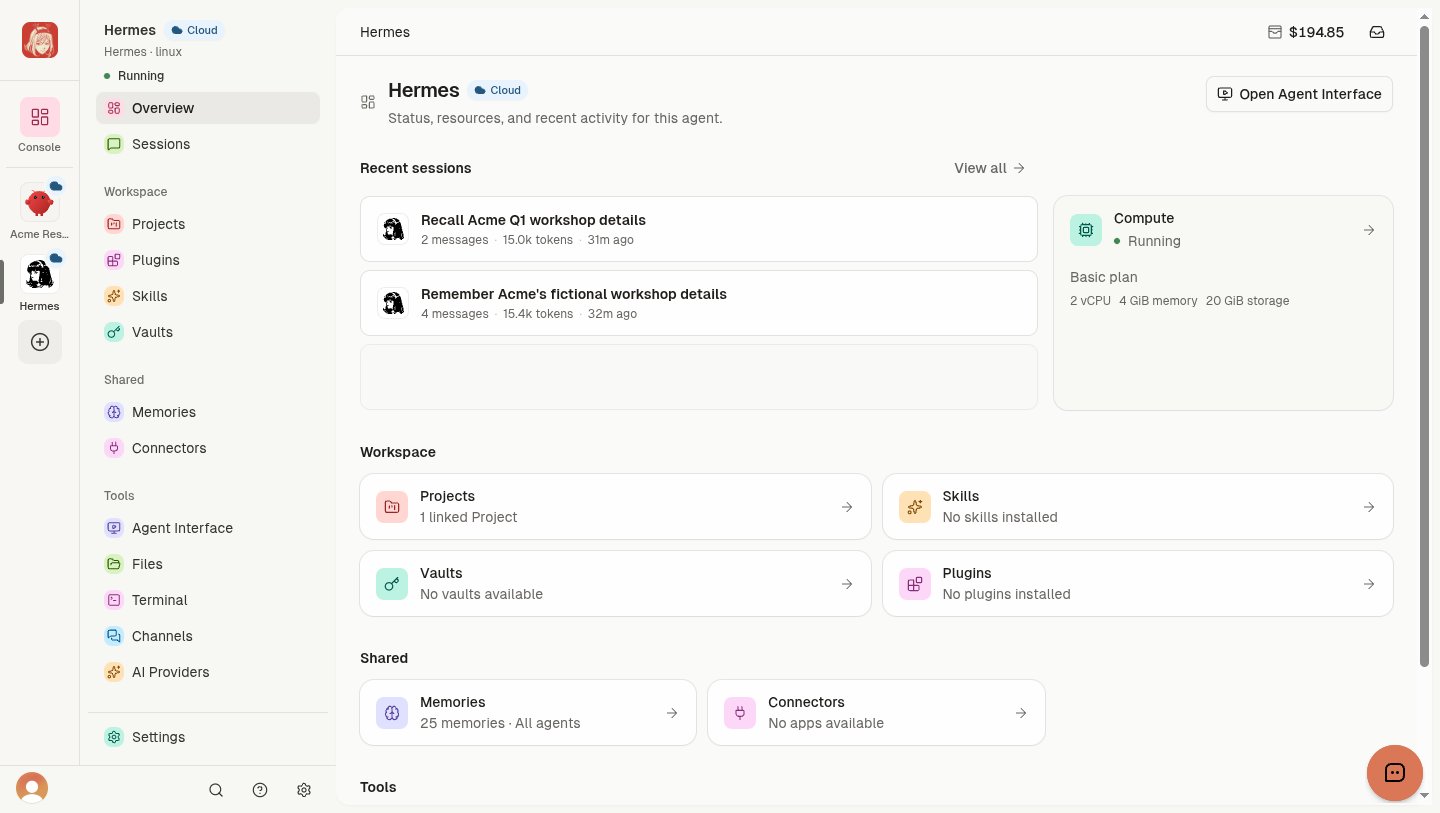Open Files in sidebar Tools
Screen dimensions: 1440x813
point(208,564)
